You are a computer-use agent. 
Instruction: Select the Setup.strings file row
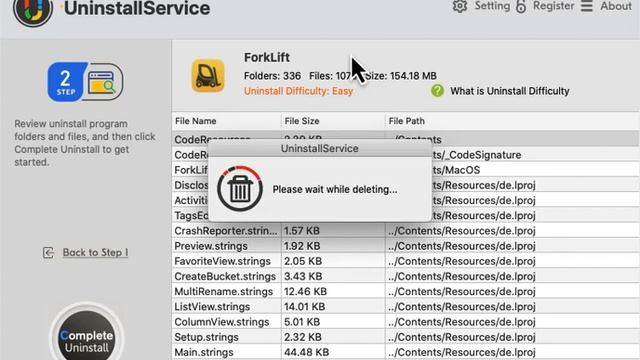pos(405,337)
